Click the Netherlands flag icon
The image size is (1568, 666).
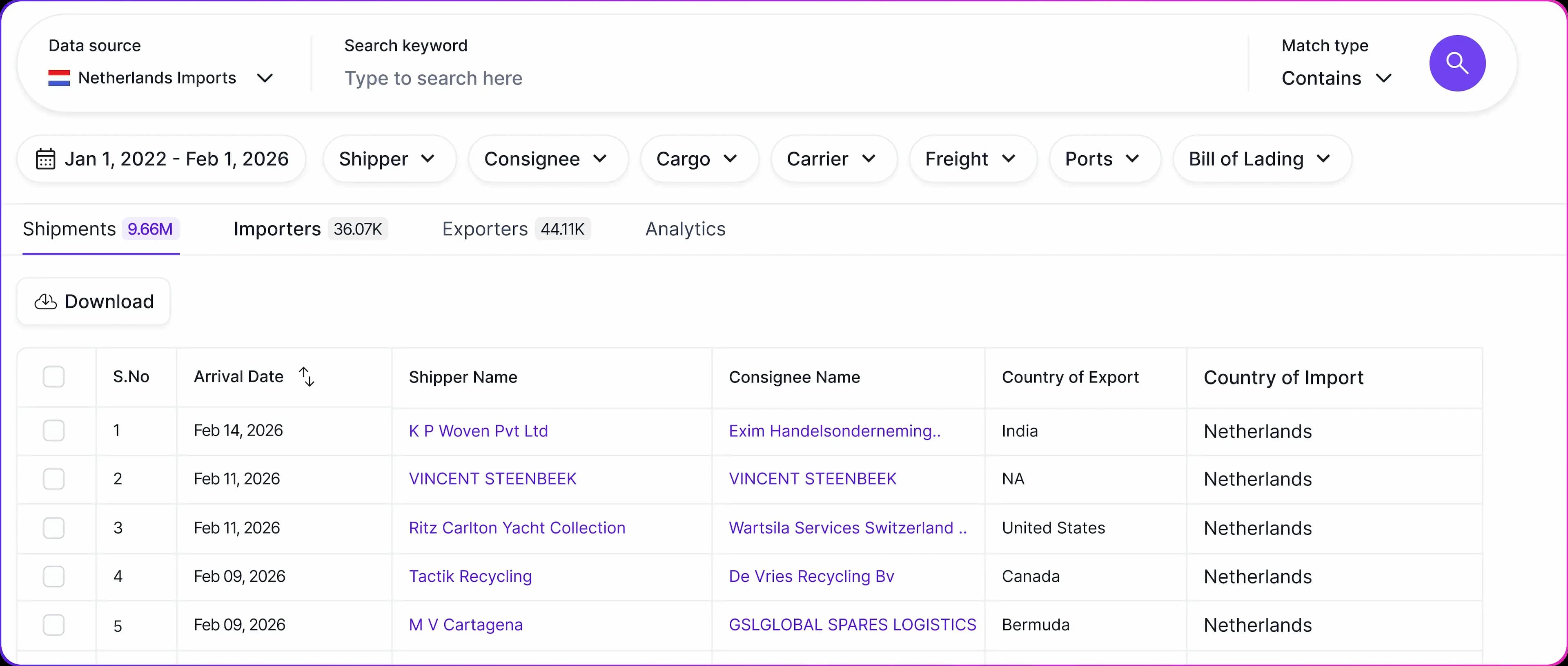59,78
